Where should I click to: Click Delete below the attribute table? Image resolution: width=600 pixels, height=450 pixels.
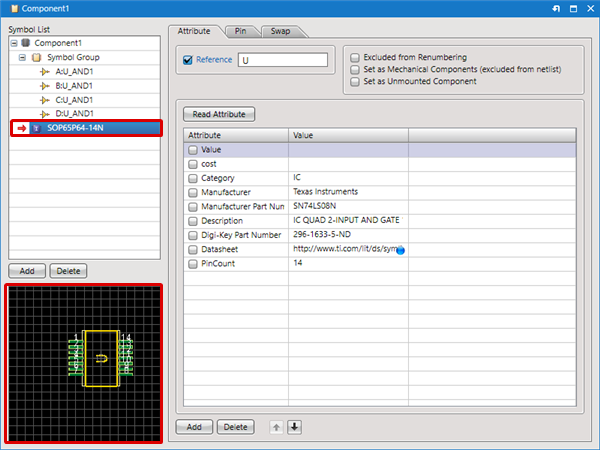pyautogui.click(x=235, y=427)
